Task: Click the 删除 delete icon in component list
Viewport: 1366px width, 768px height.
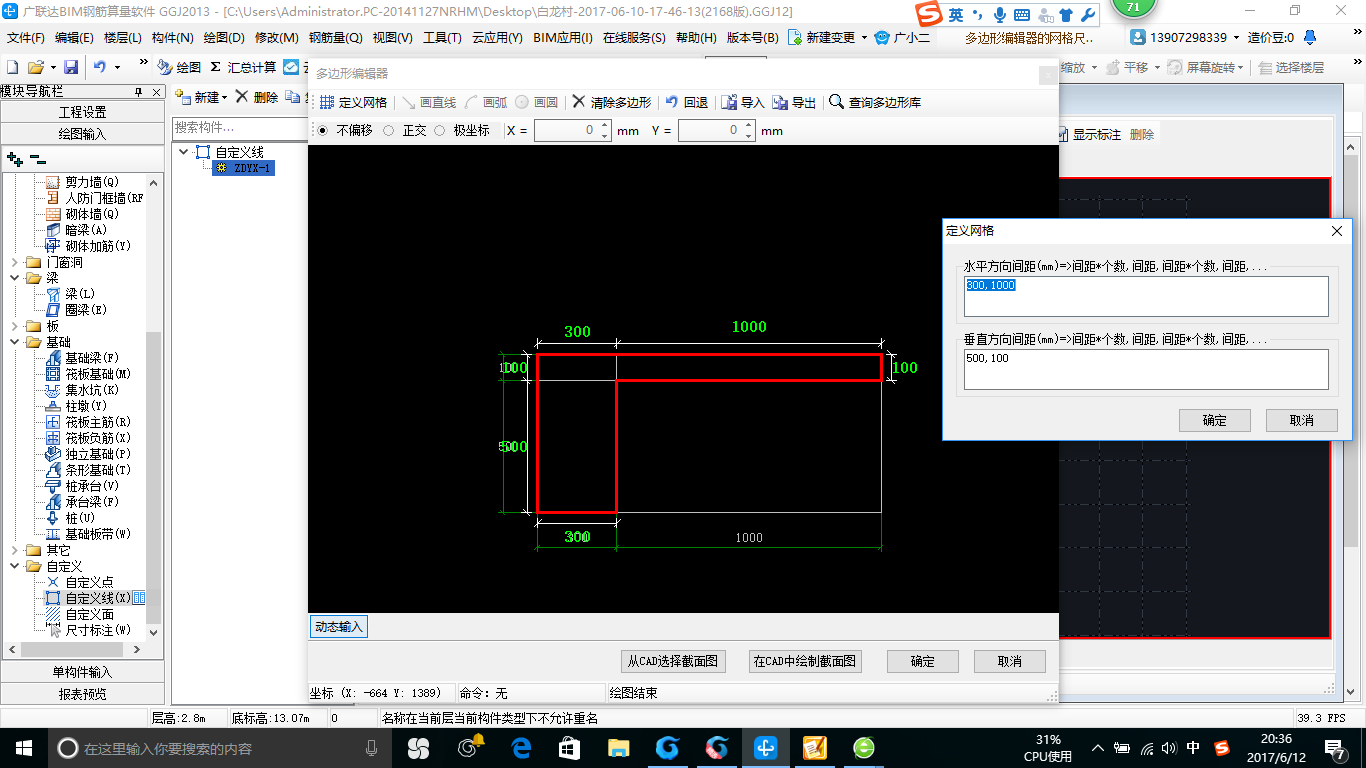Action: (x=257, y=97)
